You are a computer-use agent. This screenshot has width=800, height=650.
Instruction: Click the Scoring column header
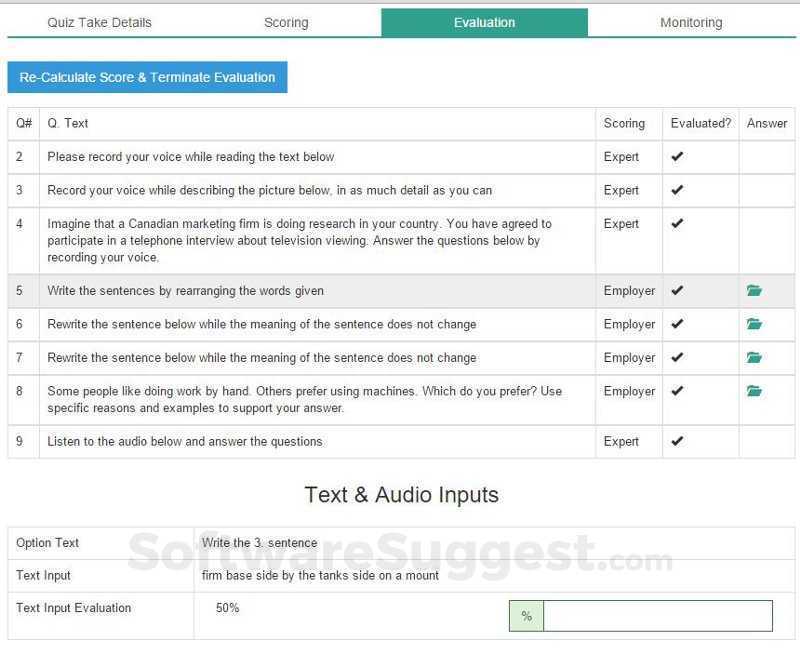(624, 123)
